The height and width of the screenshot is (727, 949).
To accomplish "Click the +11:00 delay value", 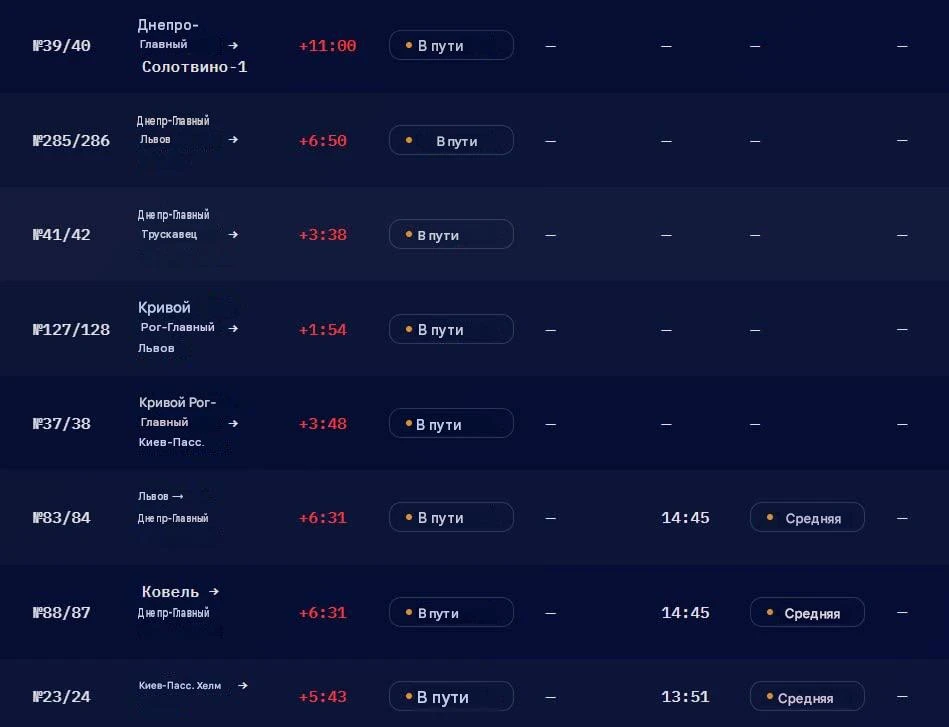I will pyautogui.click(x=327, y=46).
